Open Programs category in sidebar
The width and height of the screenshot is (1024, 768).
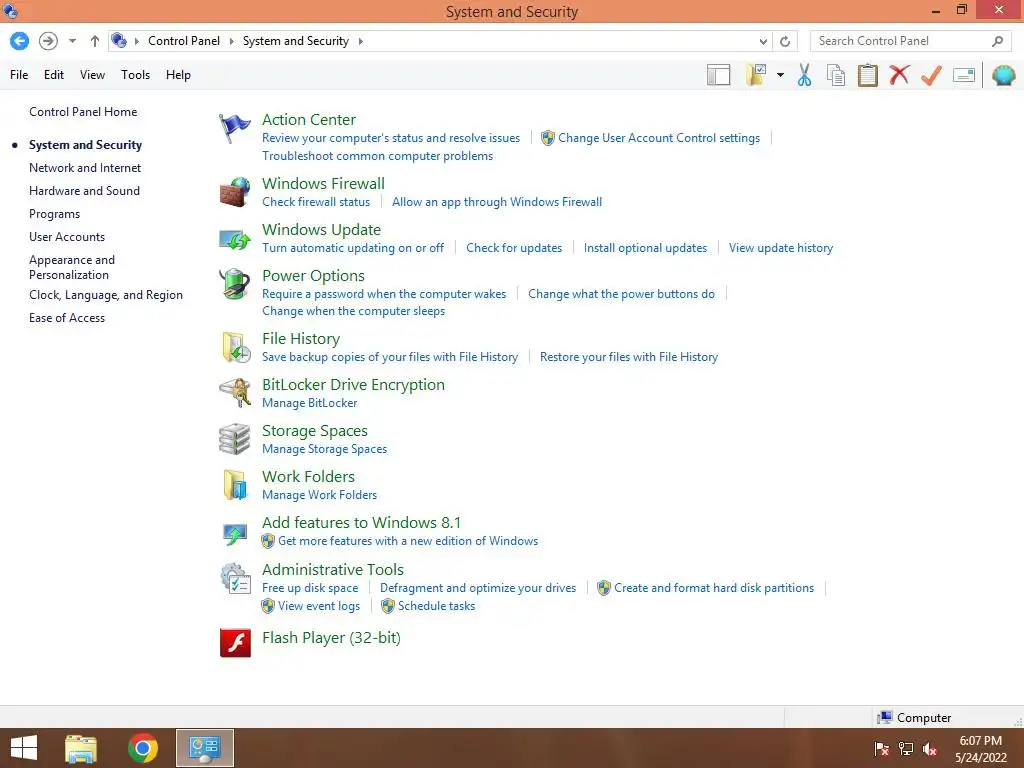click(x=54, y=214)
